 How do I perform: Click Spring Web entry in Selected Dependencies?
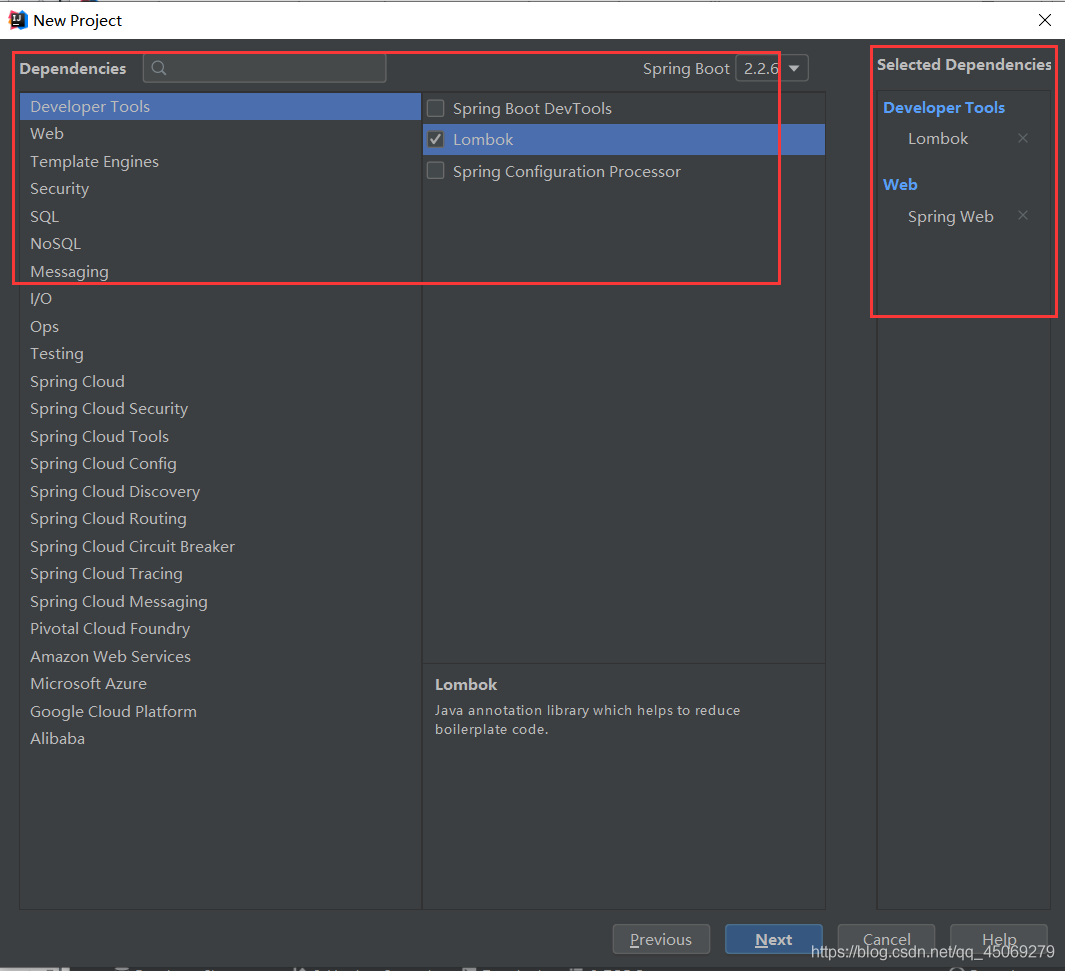950,217
